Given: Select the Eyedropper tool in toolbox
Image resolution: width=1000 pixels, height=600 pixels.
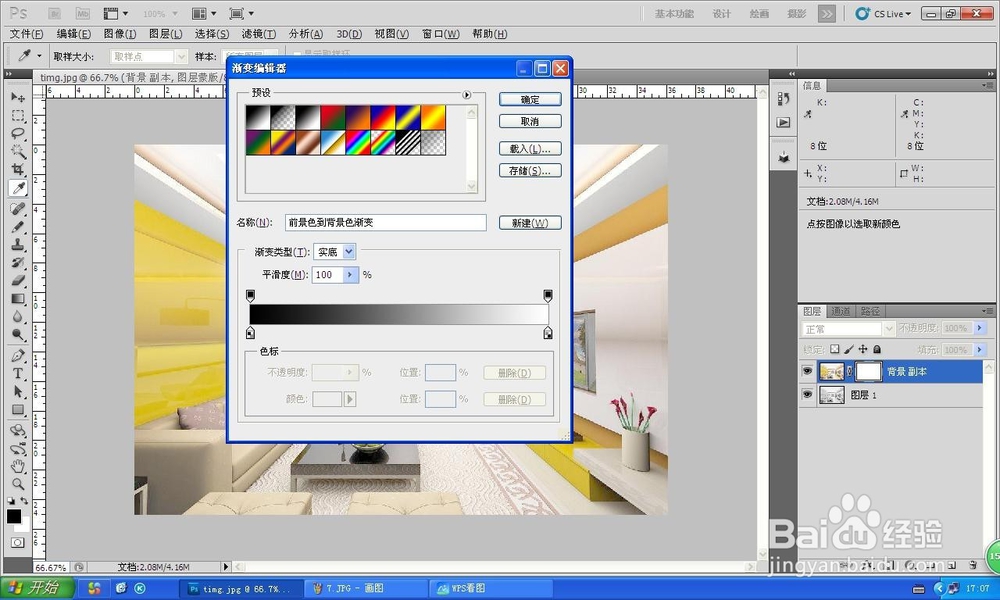Looking at the screenshot, I should tap(18, 187).
